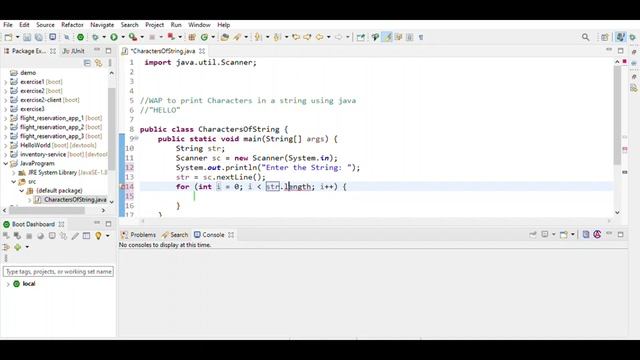Click the Back navigation arrow icon
Image resolution: width=640 pixels, height=360 pixels.
[319, 37]
